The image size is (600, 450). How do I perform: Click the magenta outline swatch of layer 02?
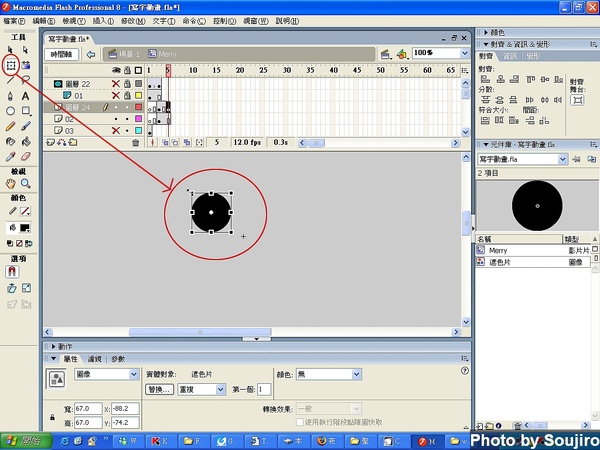point(139,119)
